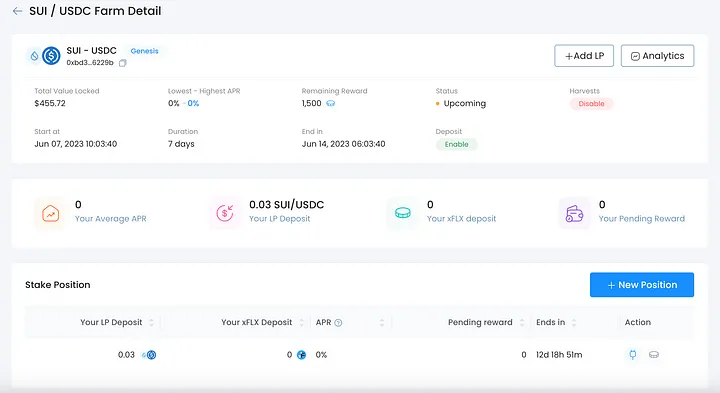This screenshot has height=393, width=720.
Task: Select the 0.03 SUI/USDC deposit value
Action: coord(287,204)
